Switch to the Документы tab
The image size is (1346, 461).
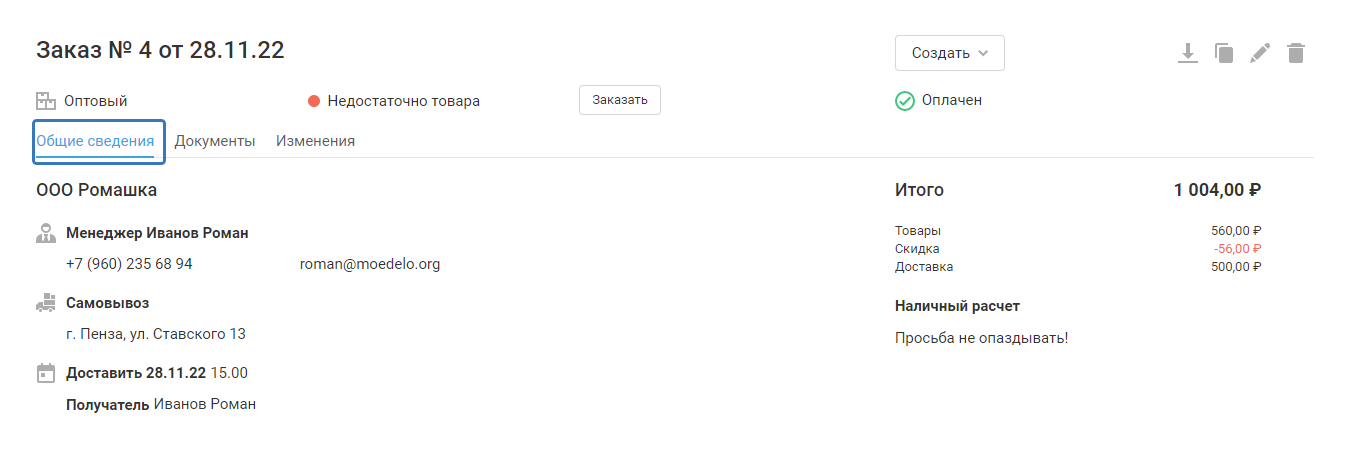click(x=215, y=141)
